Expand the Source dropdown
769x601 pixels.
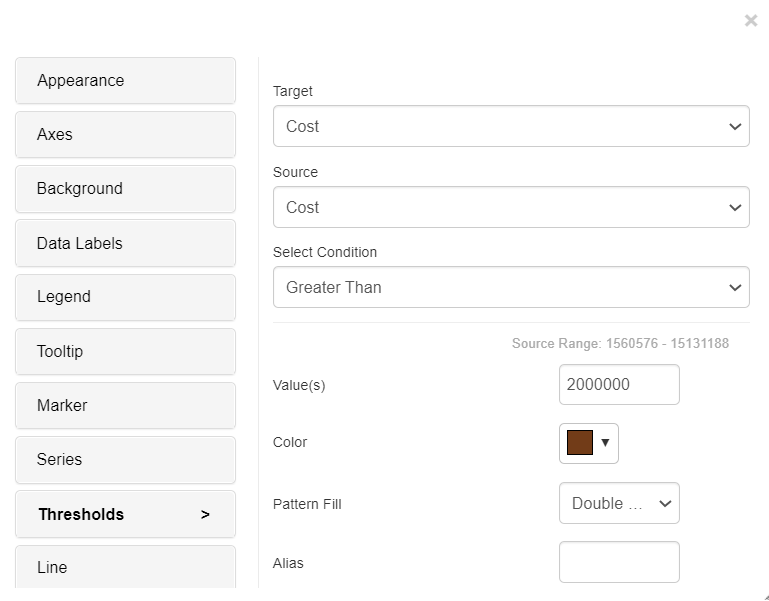coord(511,207)
